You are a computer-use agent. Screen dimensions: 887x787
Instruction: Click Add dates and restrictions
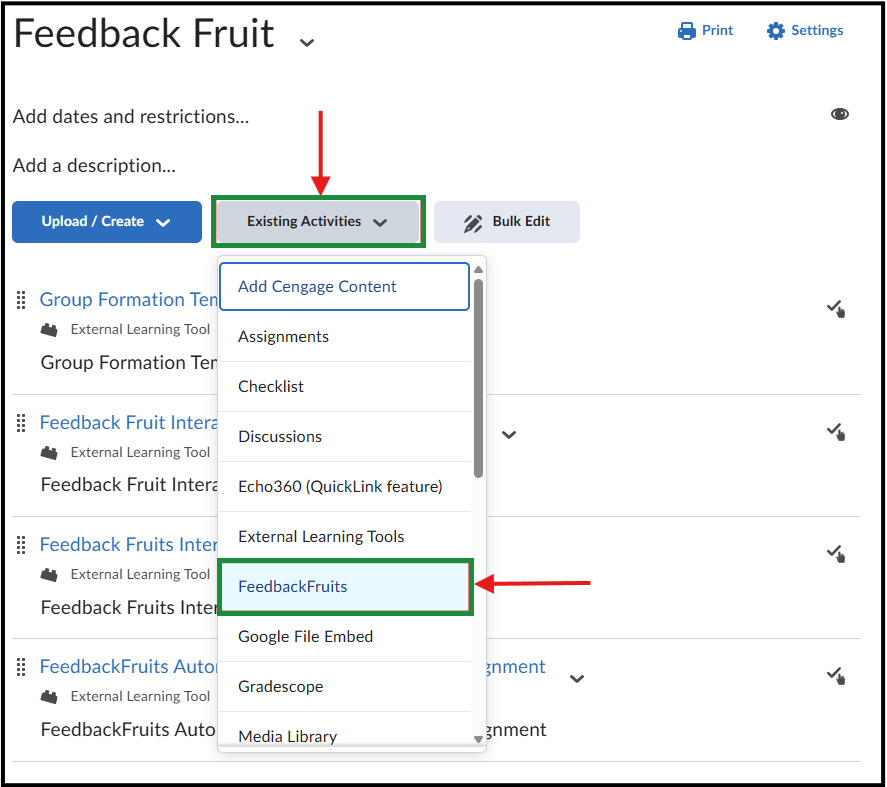131,116
